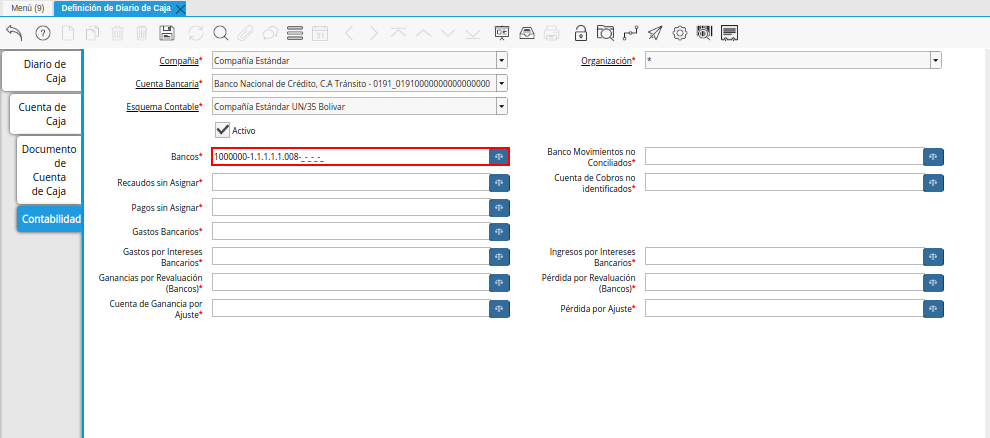Close the Definición de Diario de Caja tab
The height and width of the screenshot is (438, 990).
pos(180,9)
